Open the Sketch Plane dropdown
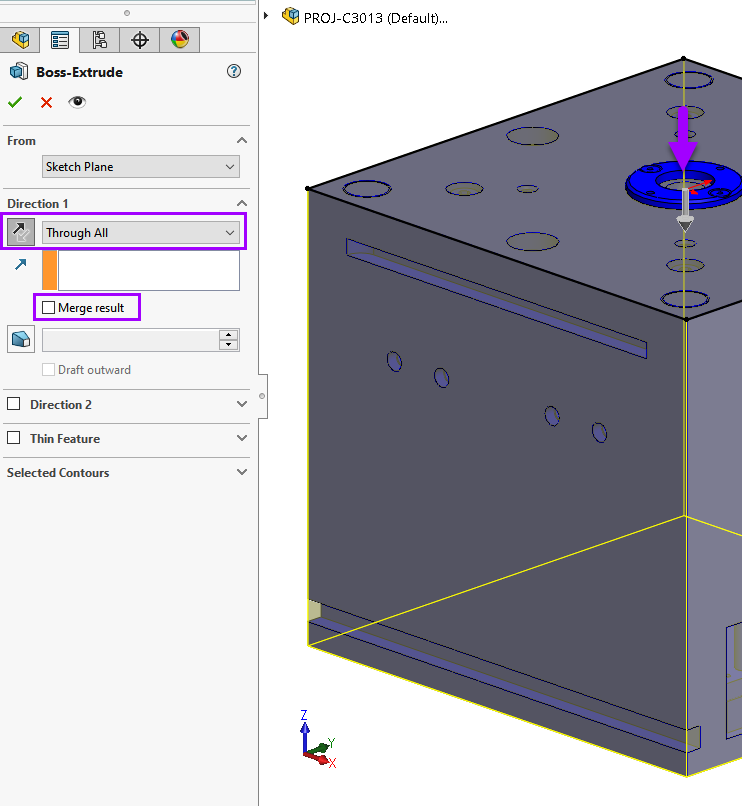Screen dimensions: 742x806 click(x=141, y=167)
